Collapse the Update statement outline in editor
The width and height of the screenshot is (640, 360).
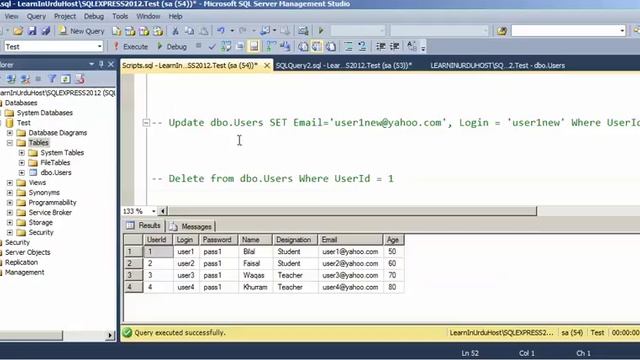point(146,122)
